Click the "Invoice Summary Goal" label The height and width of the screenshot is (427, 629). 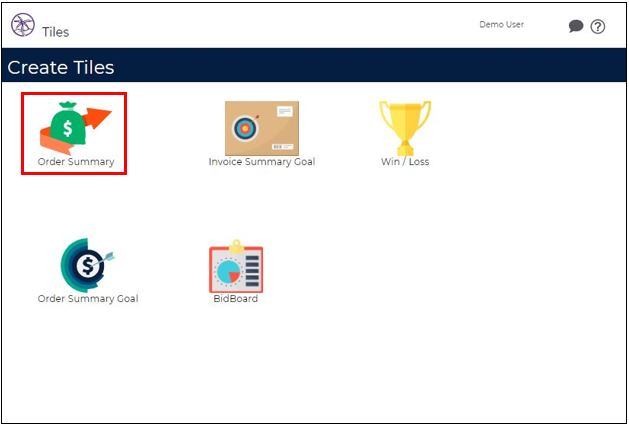pyautogui.click(x=262, y=162)
